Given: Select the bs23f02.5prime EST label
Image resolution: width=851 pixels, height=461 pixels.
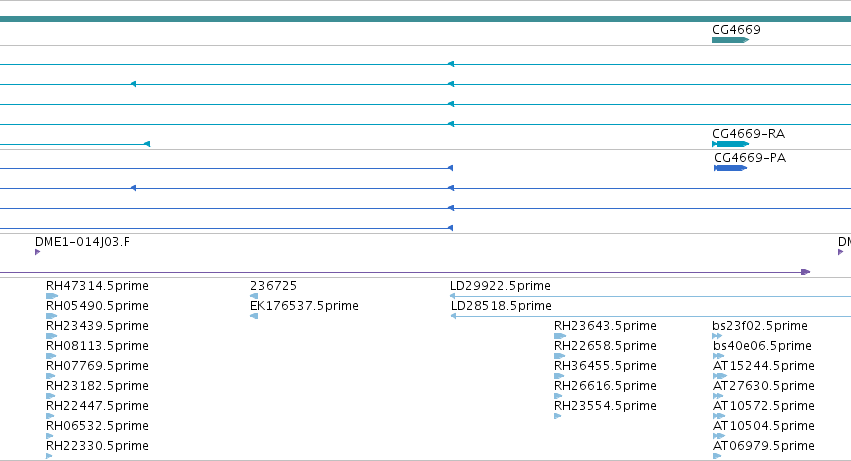Looking at the screenshot, I should click(760, 326).
